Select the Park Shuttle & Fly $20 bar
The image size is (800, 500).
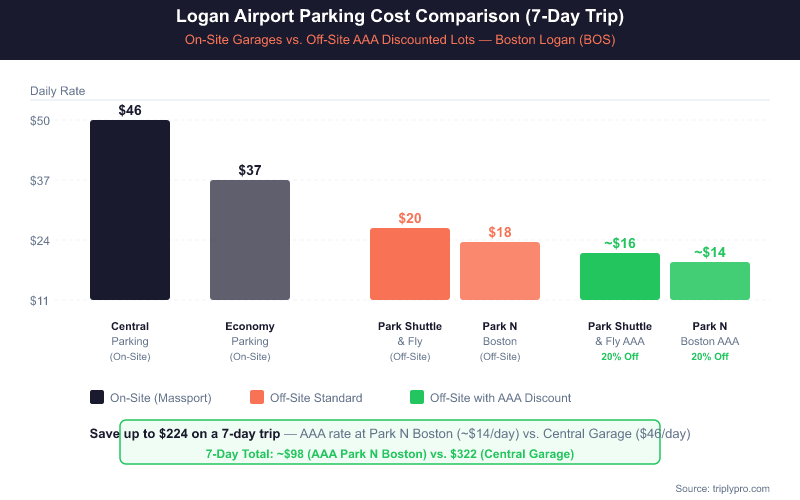pyautogui.click(x=410, y=264)
